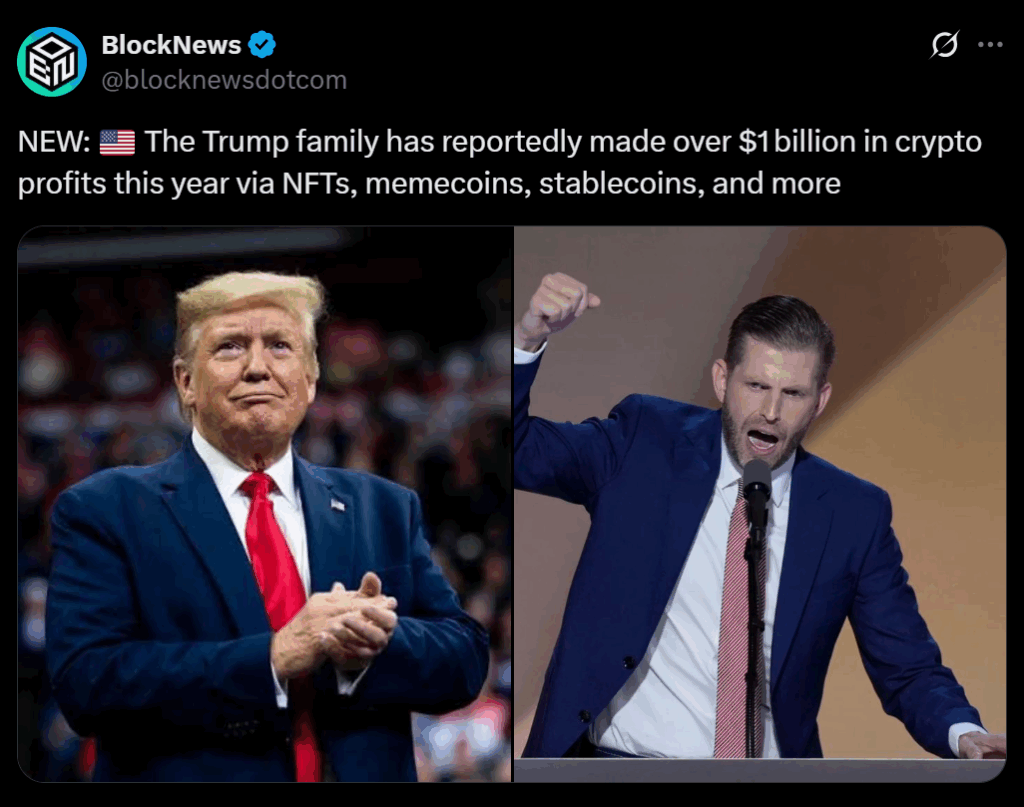
Task: Open the BlockNews profile avatar
Action: coord(52,62)
